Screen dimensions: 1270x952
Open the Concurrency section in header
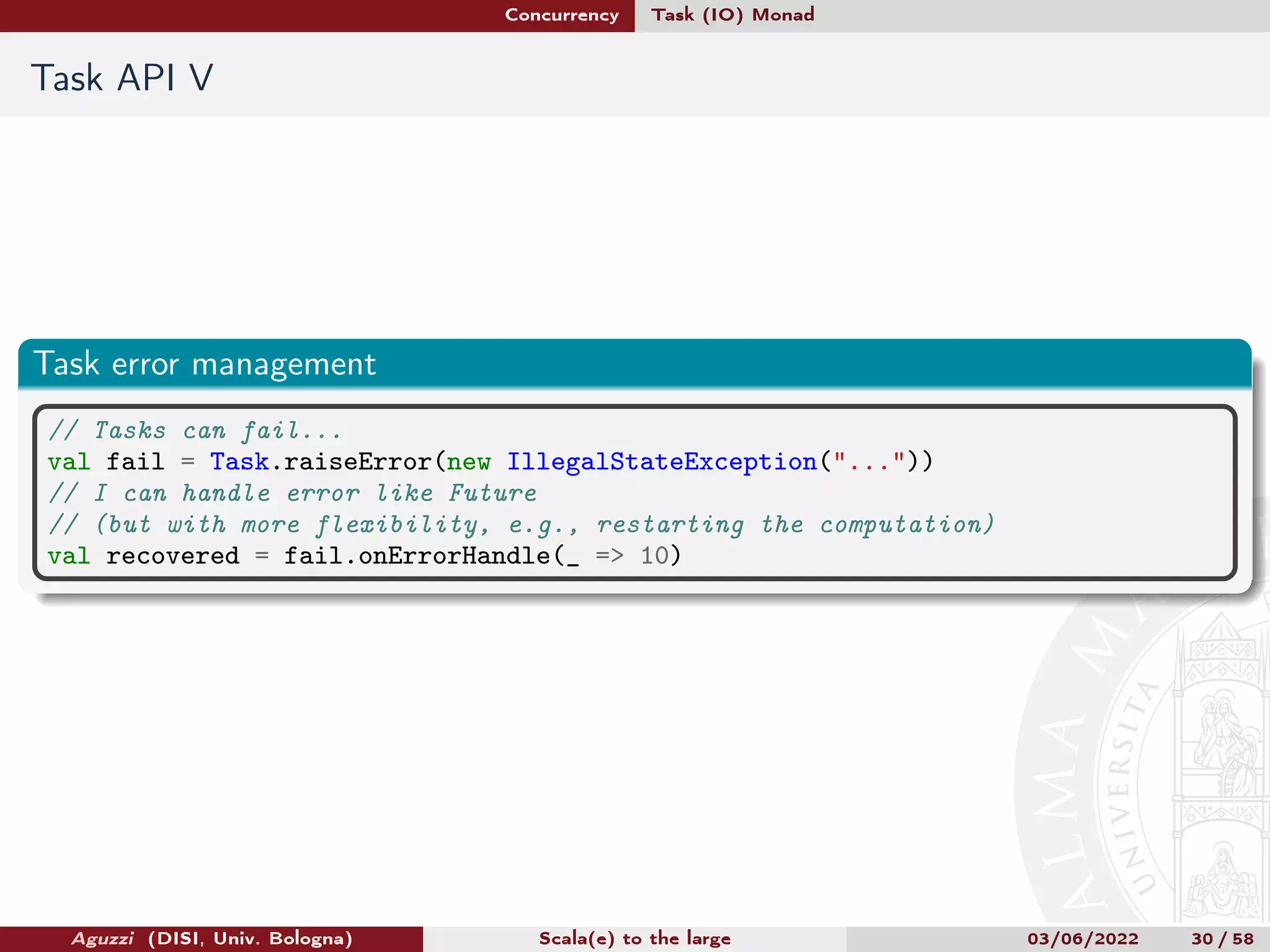(562, 15)
